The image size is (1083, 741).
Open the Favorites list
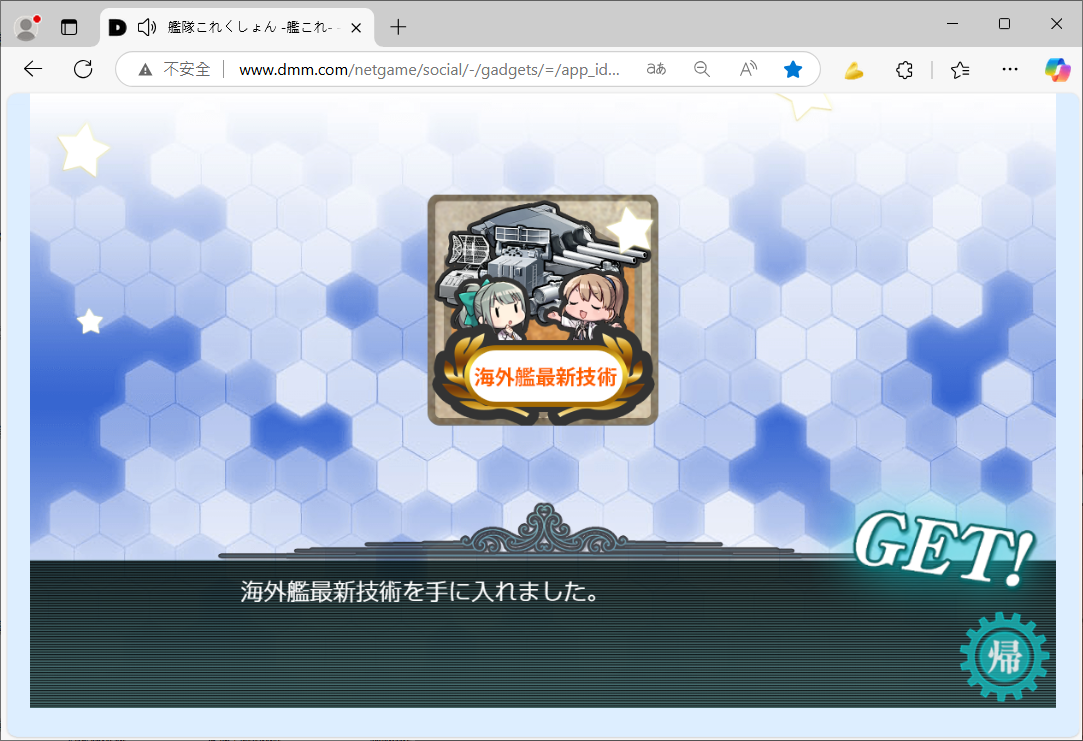(960, 70)
